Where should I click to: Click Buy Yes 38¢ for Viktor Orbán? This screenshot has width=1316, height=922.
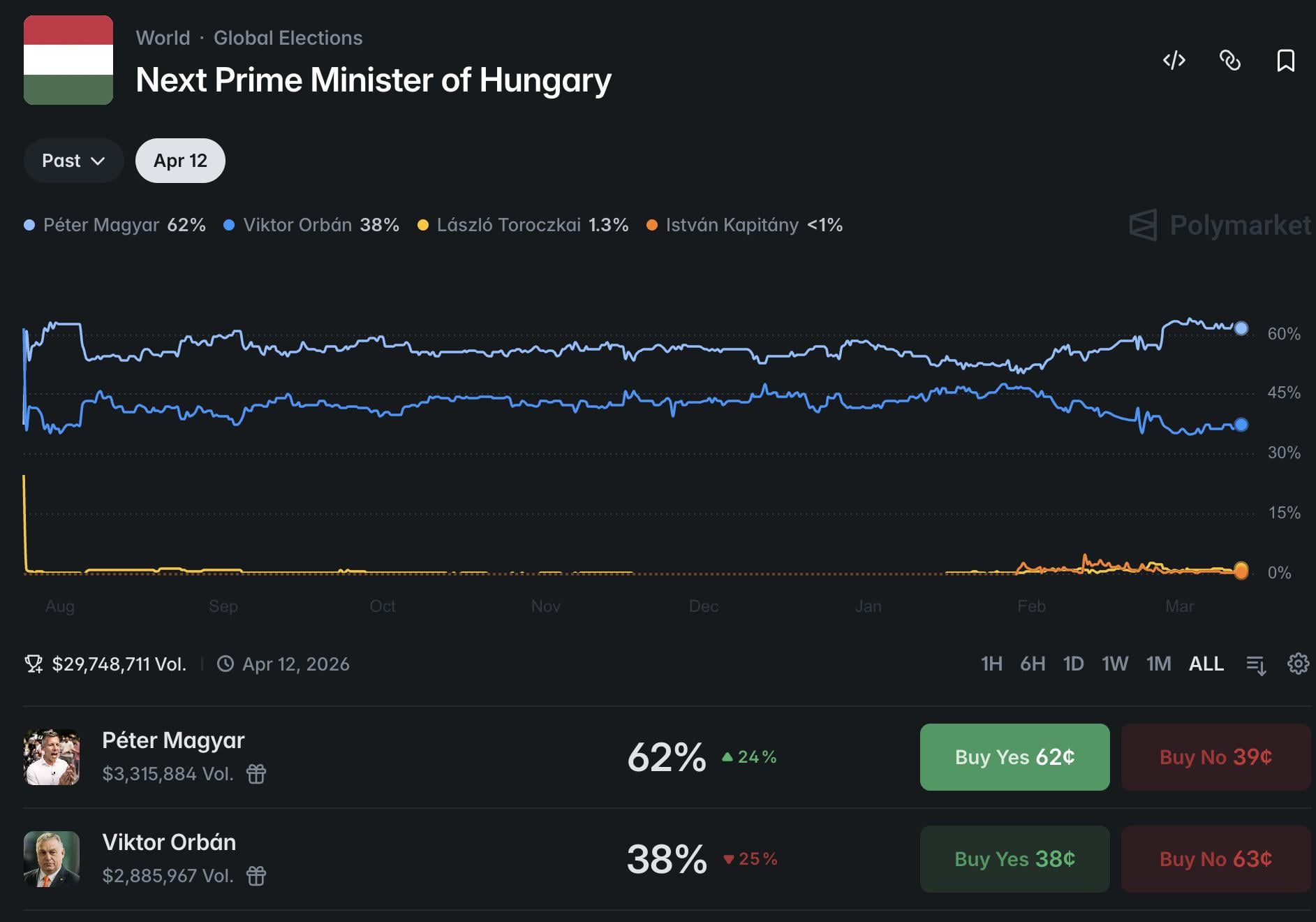pos(1014,859)
